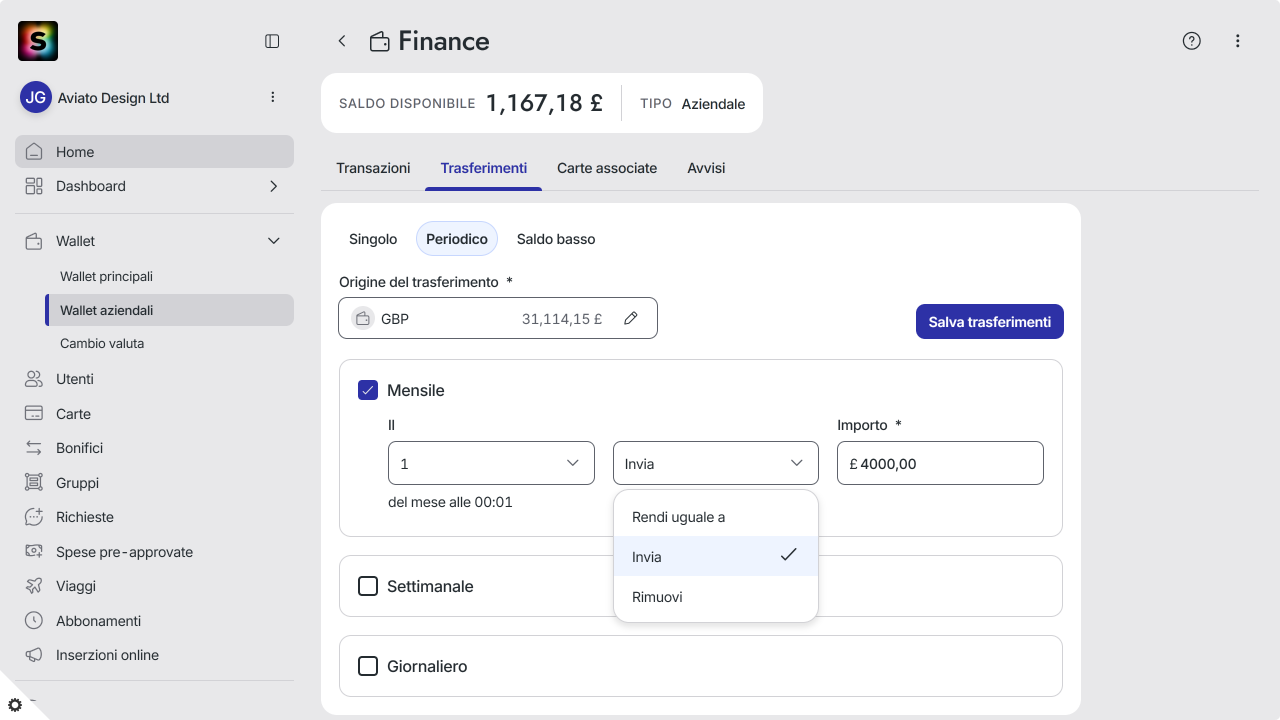This screenshot has width=1280, height=720.
Task: Click the available balance 1,167,18 £
Action: tap(544, 103)
